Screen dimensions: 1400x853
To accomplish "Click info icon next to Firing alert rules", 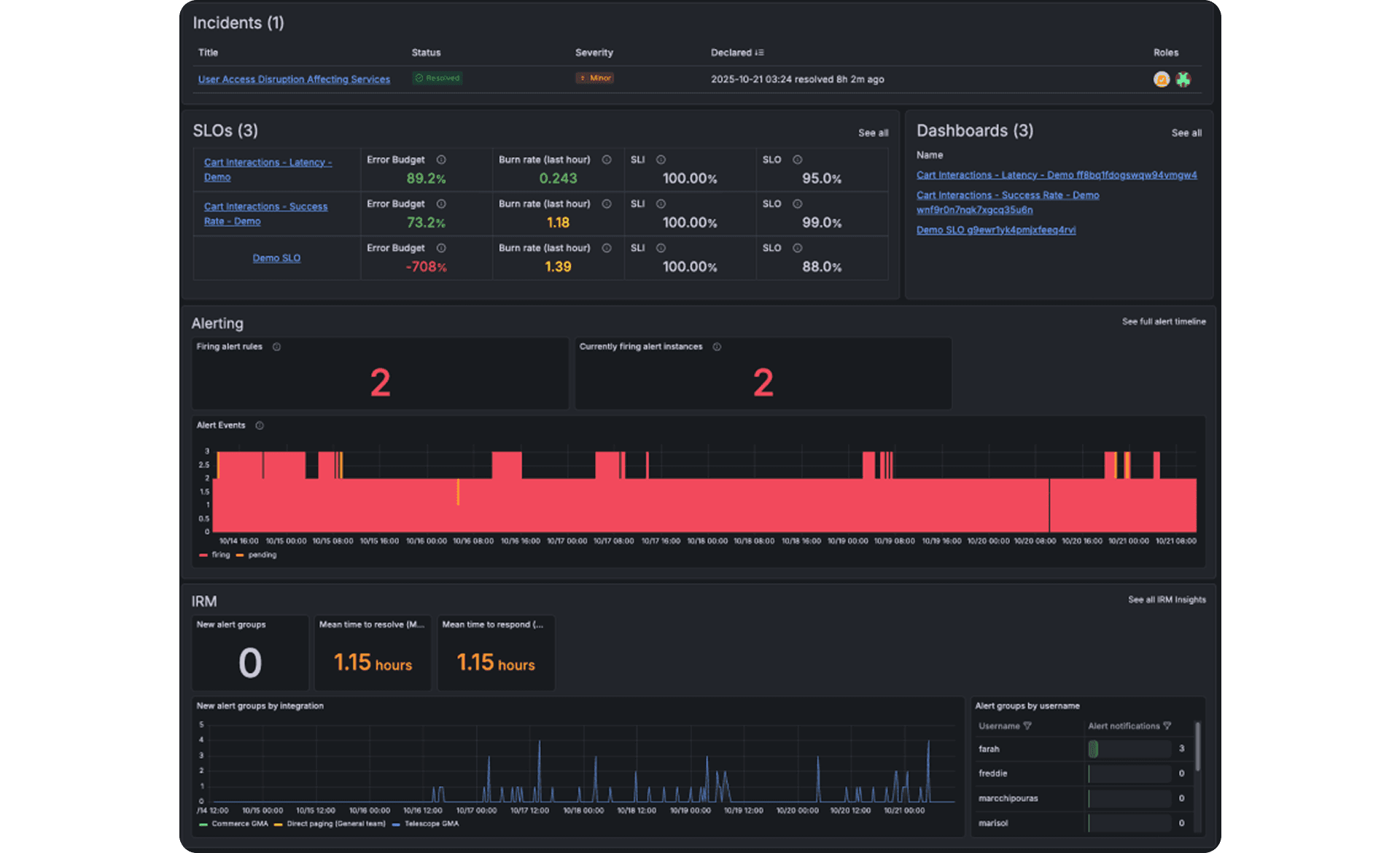I will tap(276, 347).
